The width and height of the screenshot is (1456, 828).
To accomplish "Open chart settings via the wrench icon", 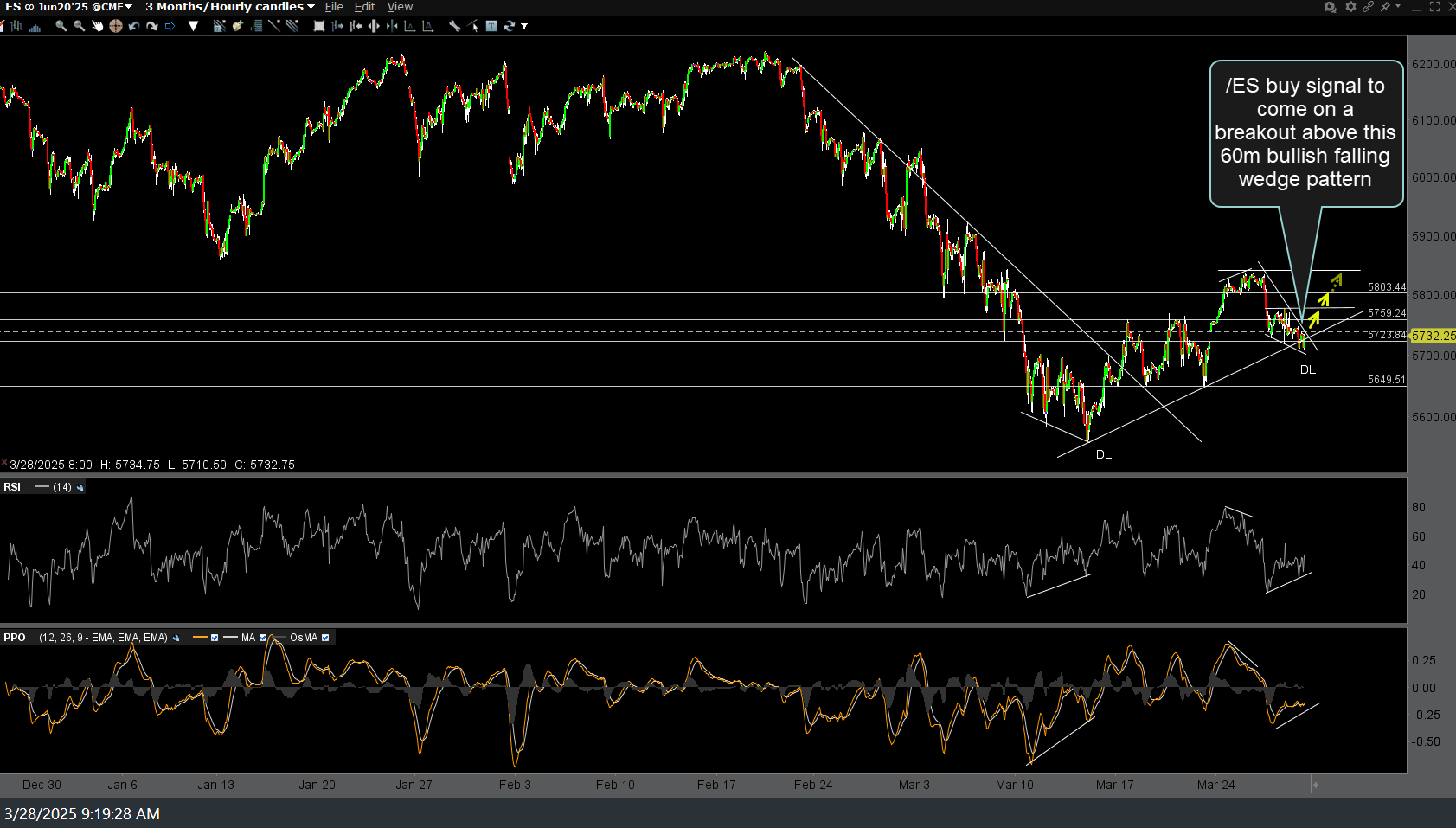I will (455, 26).
